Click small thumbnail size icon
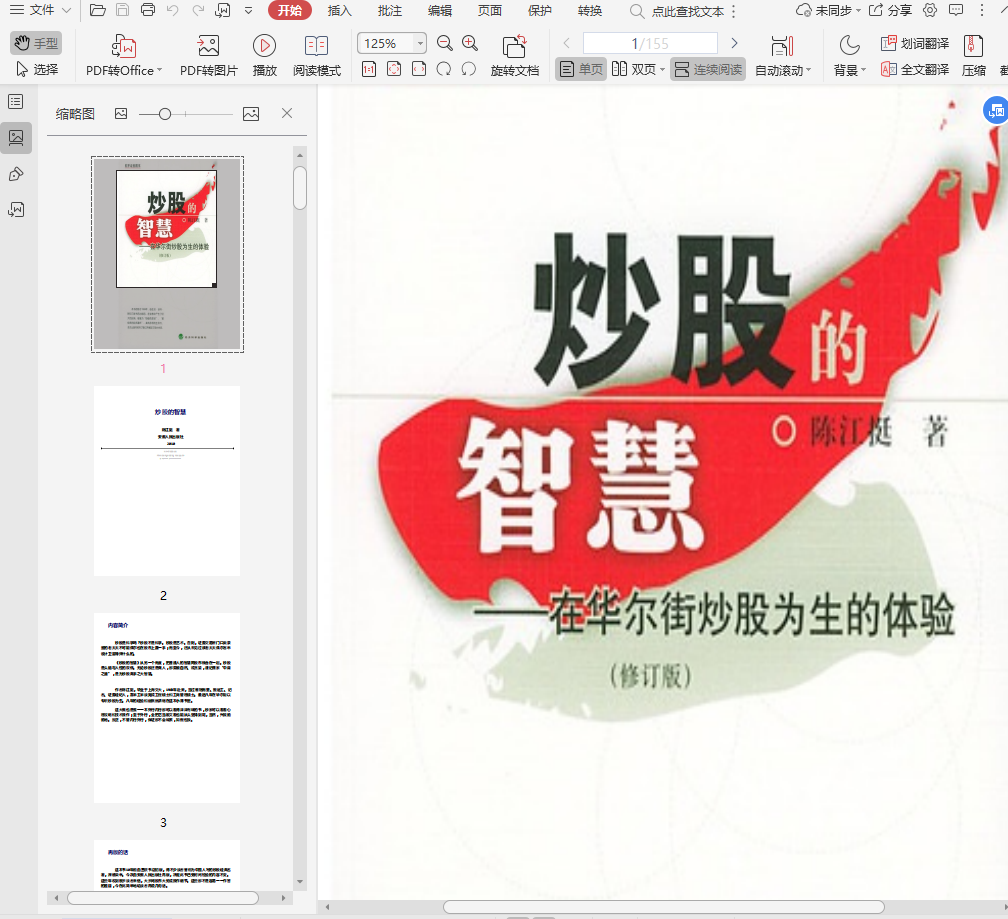The image size is (1008, 919). 121,114
